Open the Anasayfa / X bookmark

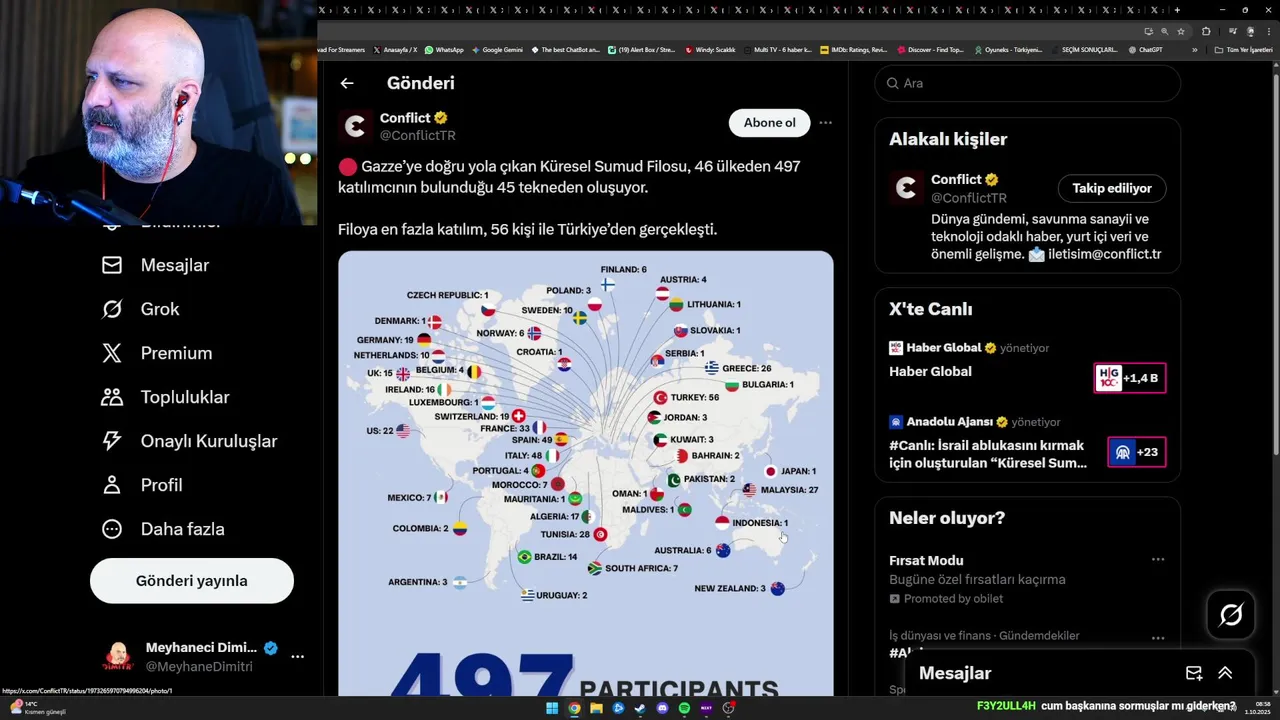(395, 50)
